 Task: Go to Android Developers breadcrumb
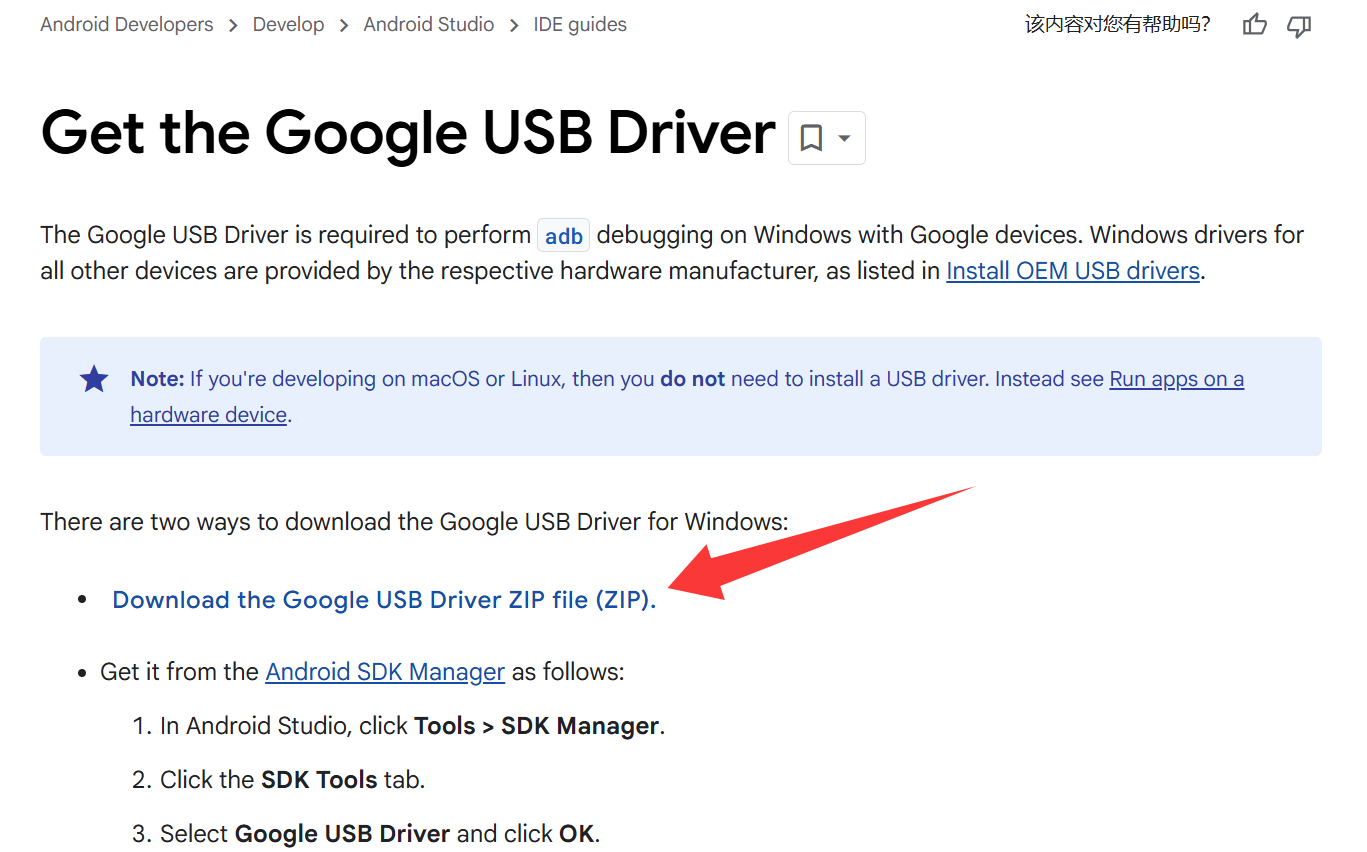(x=126, y=25)
